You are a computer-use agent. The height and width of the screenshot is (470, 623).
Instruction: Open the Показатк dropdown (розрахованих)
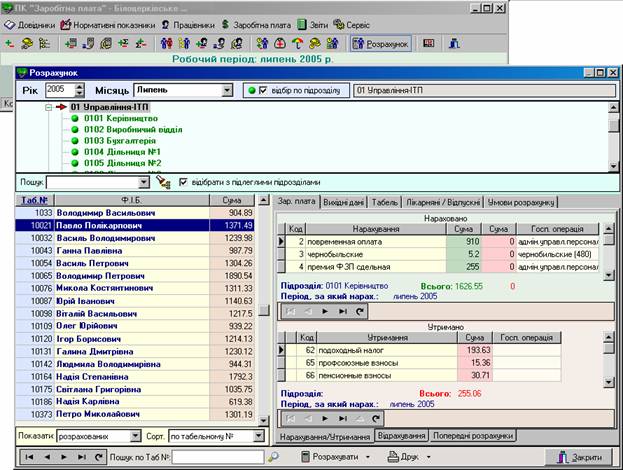pos(135,436)
